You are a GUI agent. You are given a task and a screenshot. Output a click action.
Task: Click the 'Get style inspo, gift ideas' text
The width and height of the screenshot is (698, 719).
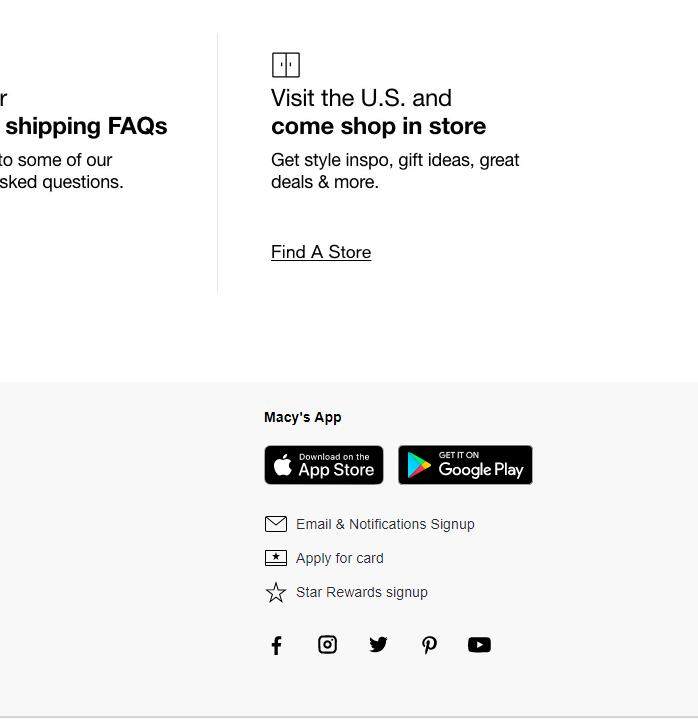(x=395, y=160)
